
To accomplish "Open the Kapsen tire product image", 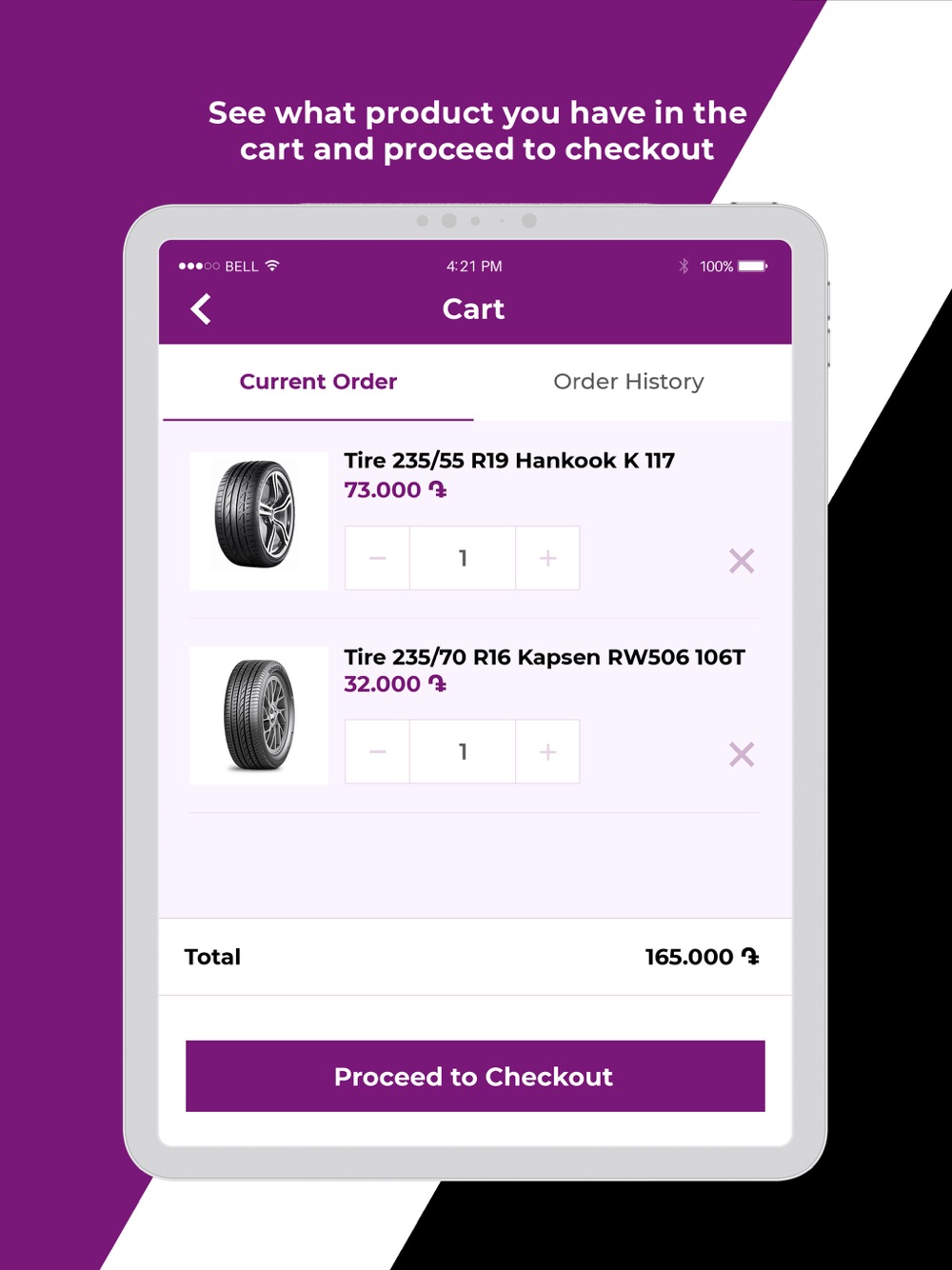I will click(x=259, y=715).
